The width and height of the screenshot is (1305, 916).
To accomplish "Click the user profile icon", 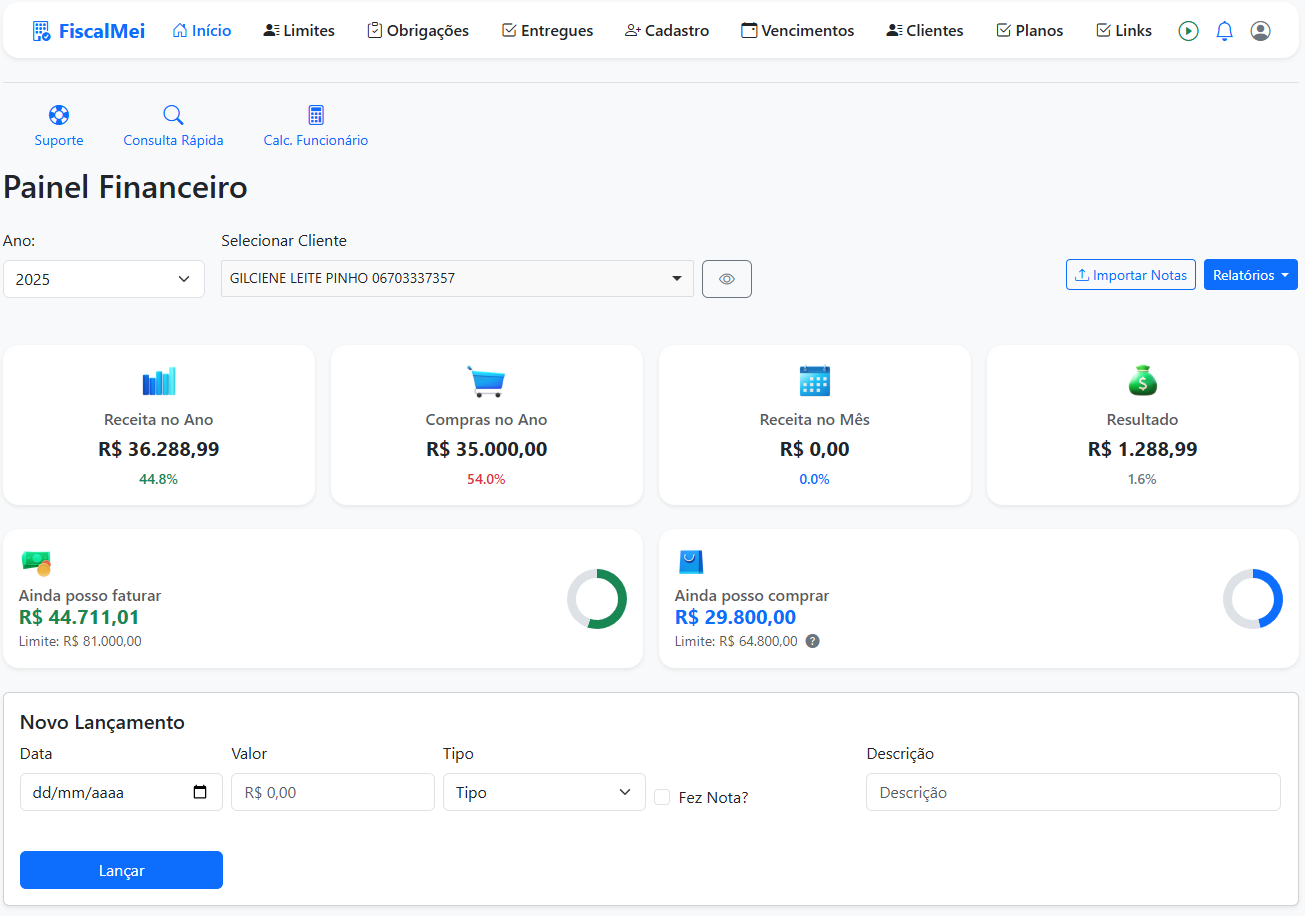I will coord(1260,30).
